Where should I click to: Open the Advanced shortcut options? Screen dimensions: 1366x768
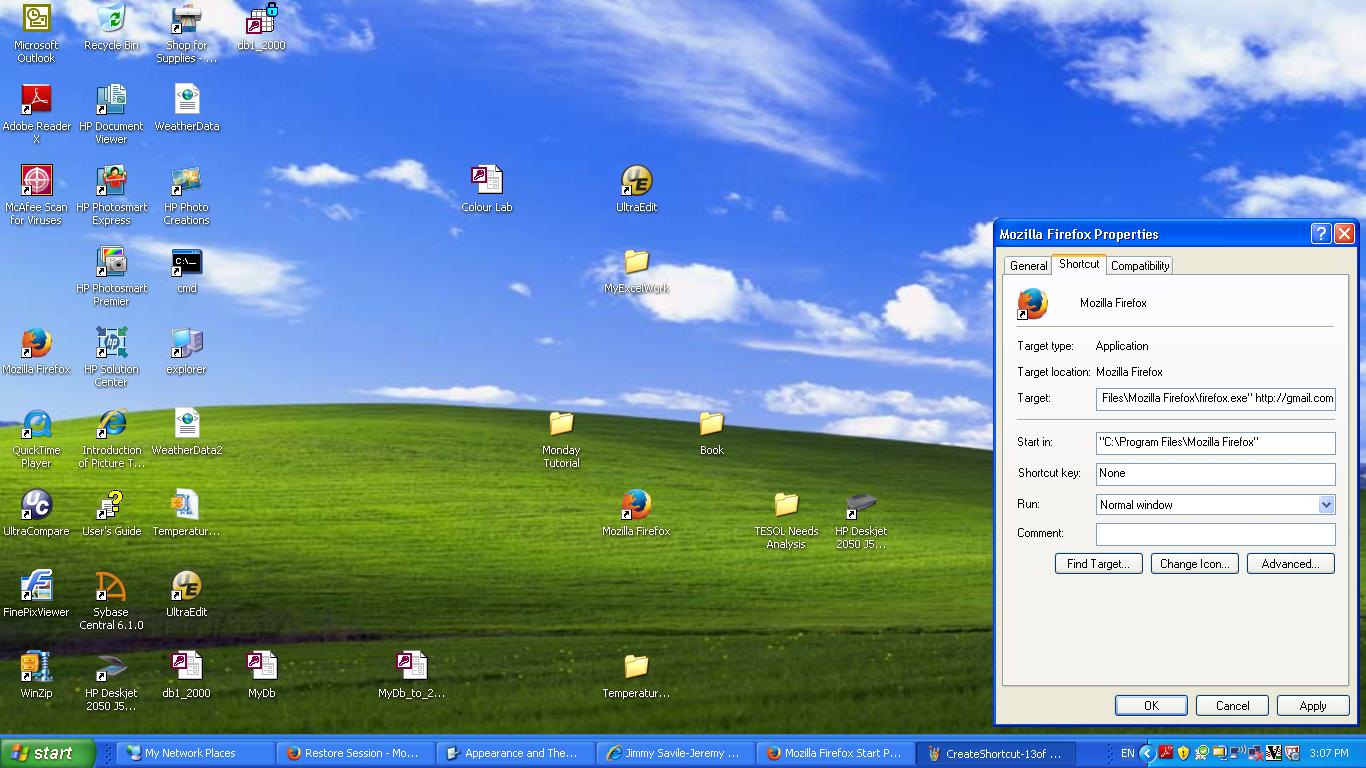coord(1290,564)
